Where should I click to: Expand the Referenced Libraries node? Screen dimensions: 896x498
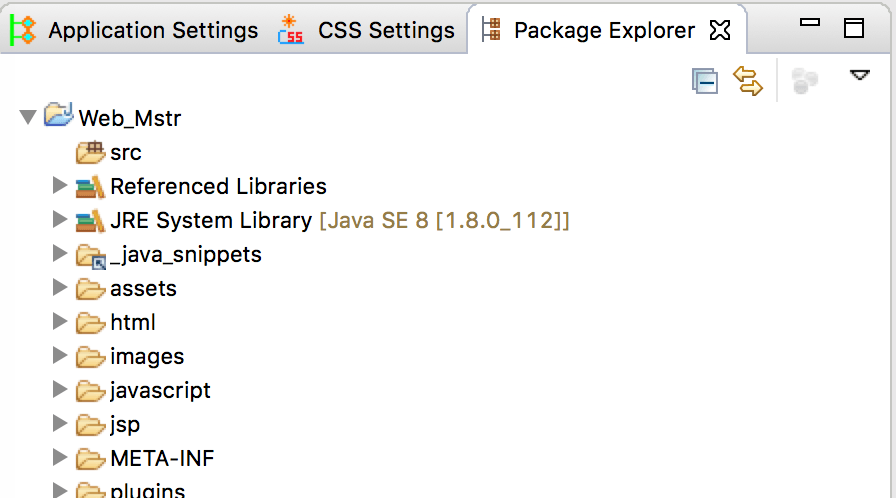point(60,186)
